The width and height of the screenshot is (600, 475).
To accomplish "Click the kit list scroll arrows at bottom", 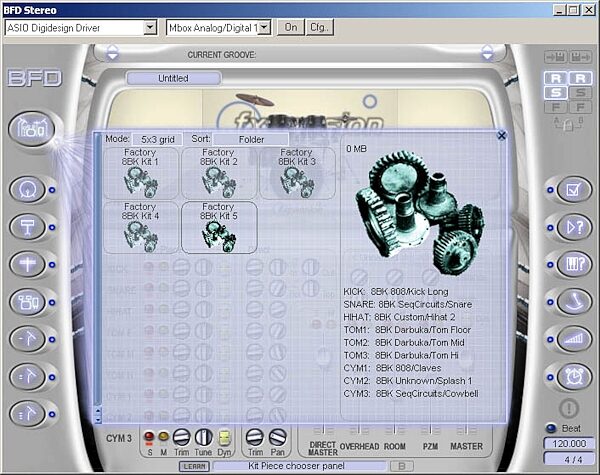I will [98, 415].
